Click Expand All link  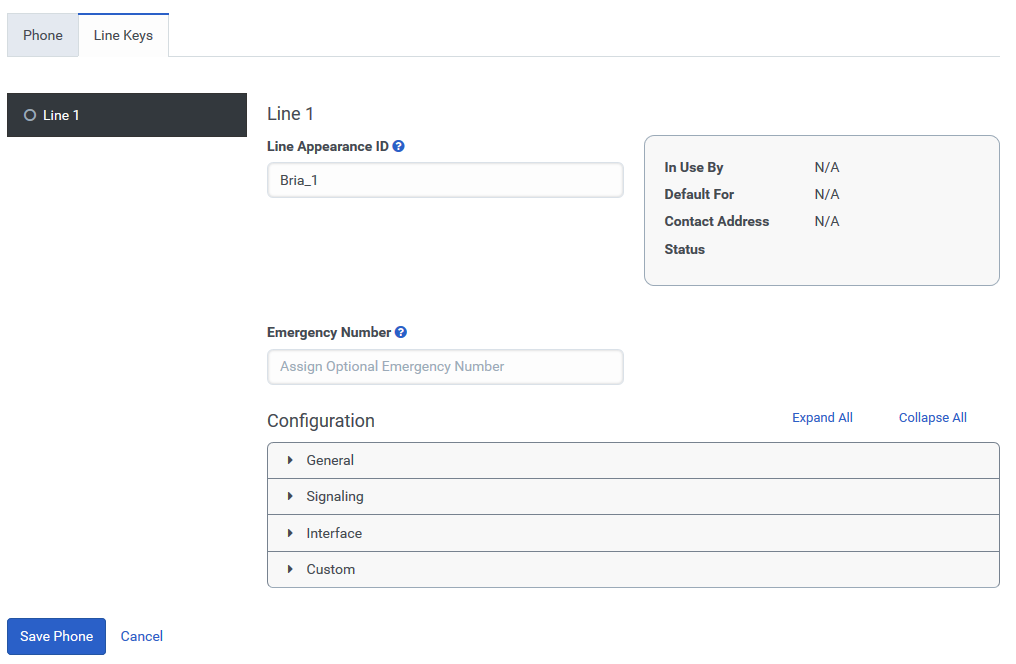click(x=822, y=418)
